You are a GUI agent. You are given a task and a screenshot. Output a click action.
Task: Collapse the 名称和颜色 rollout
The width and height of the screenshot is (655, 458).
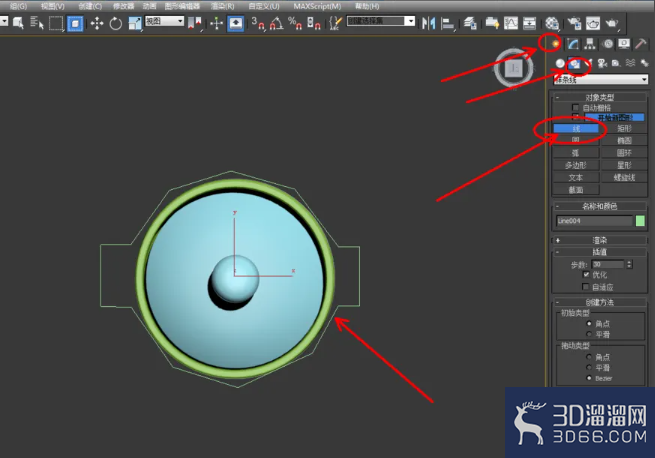(599, 206)
